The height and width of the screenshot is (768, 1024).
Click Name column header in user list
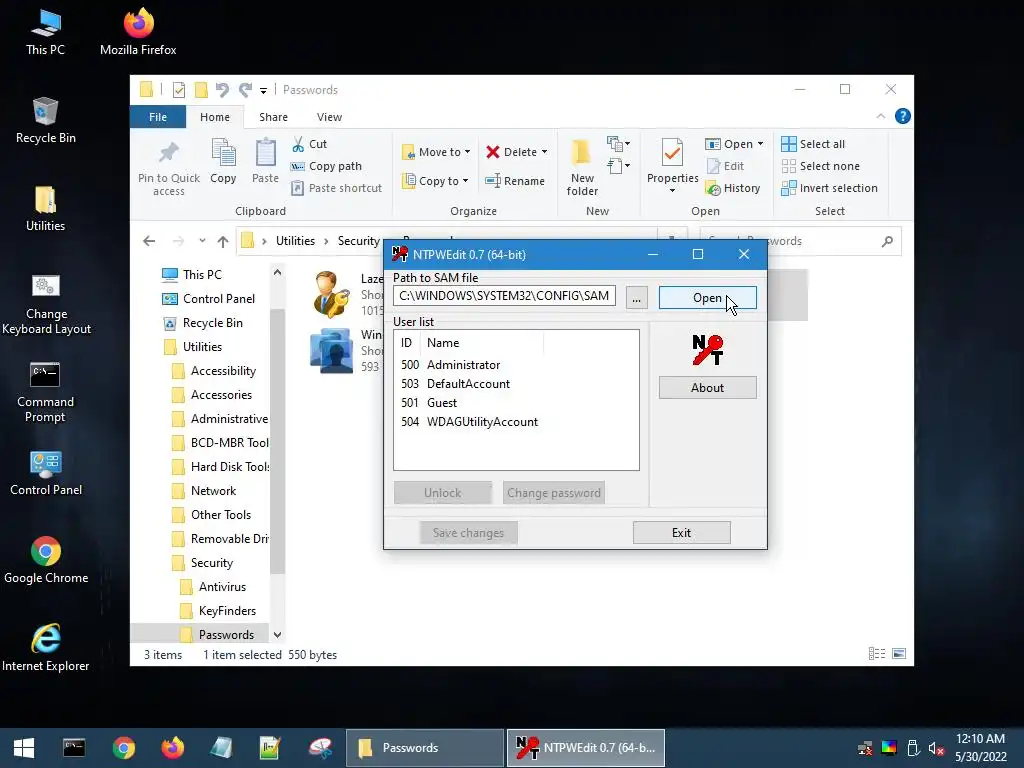tap(483, 343)
